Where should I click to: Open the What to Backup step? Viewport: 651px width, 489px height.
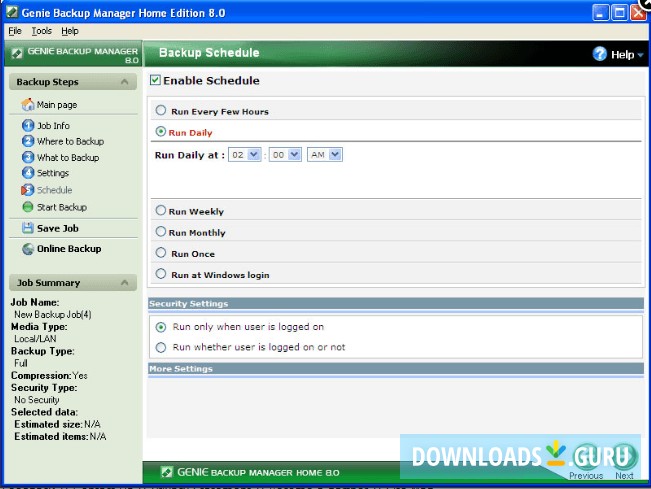[68, 157]
